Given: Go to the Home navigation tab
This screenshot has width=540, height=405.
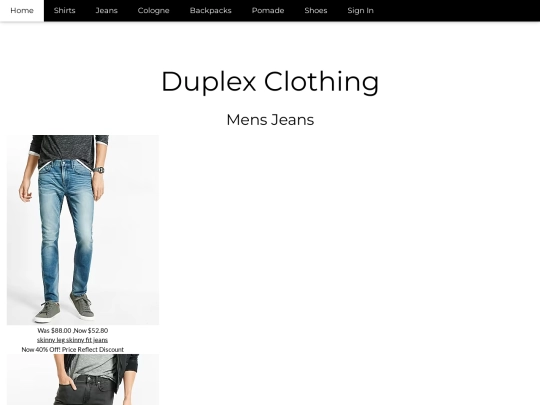Looking at the screenshot, I should pyautogui.click(x=22, y=10).
